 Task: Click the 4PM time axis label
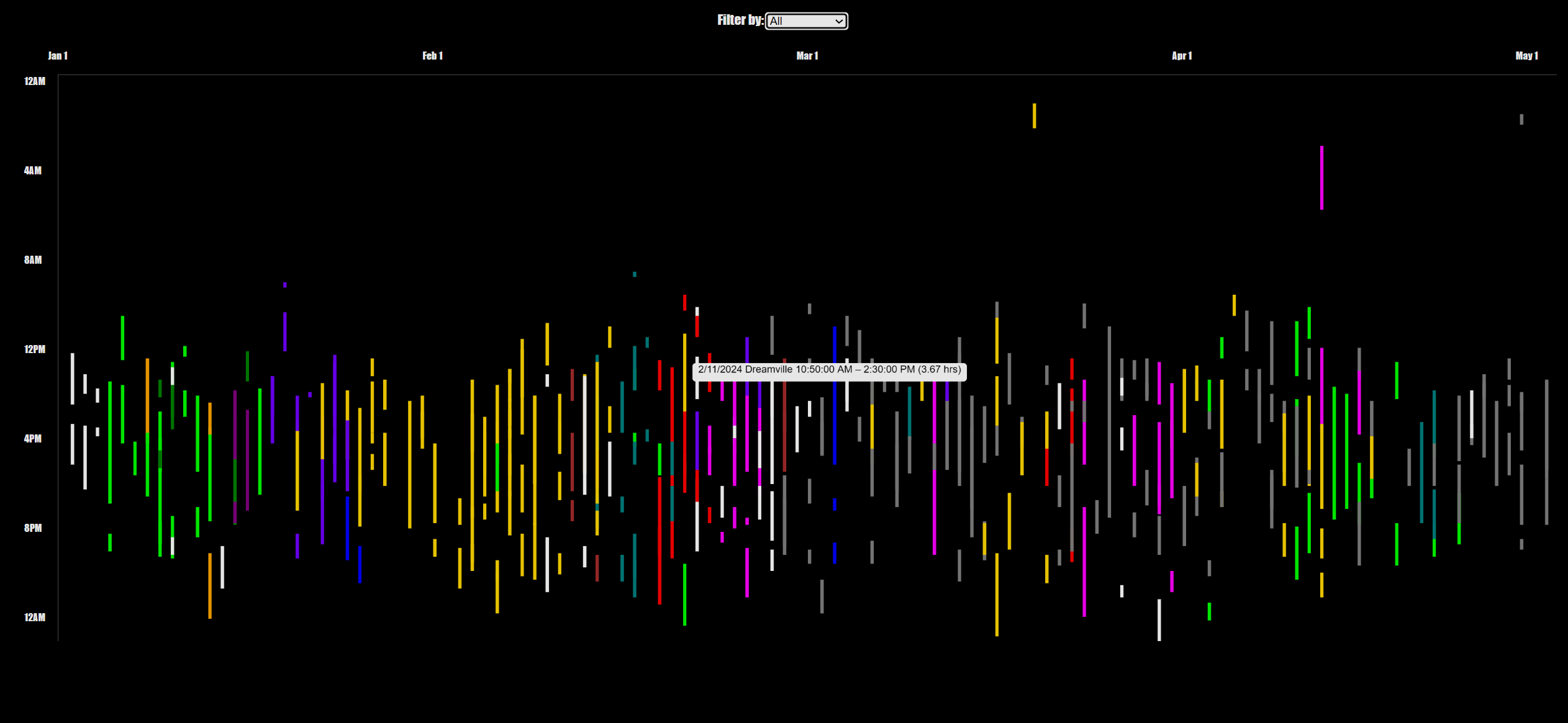(x=33, y=439)
